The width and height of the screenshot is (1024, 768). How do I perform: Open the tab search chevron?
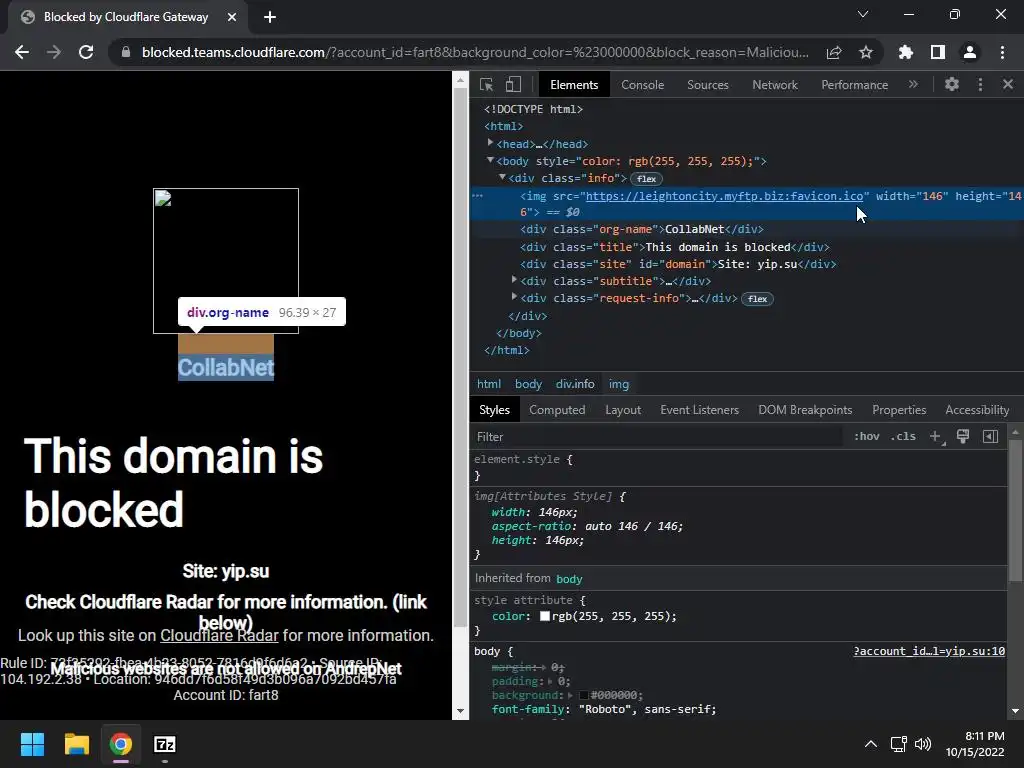pos(863,14)
